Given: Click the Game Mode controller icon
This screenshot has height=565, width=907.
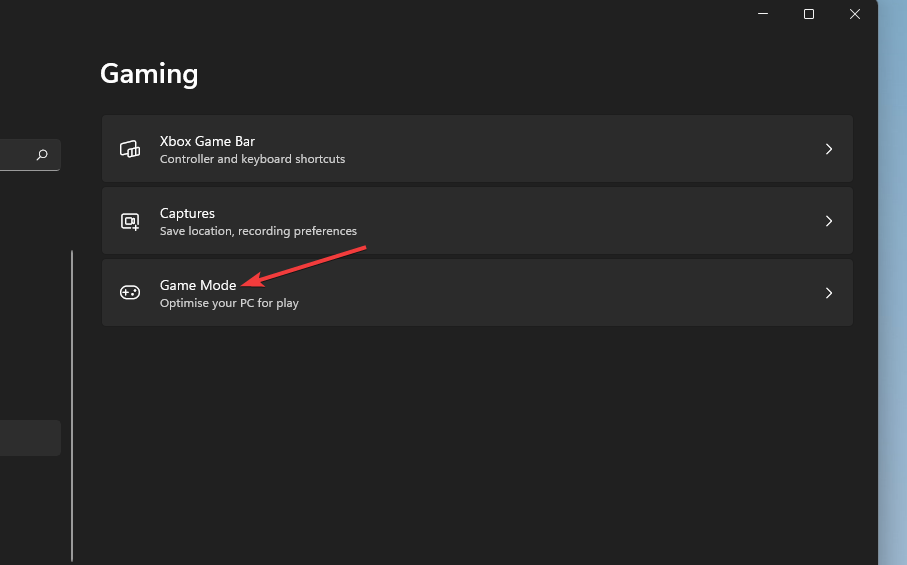Looking at the screenshot, I should (130, 293).
